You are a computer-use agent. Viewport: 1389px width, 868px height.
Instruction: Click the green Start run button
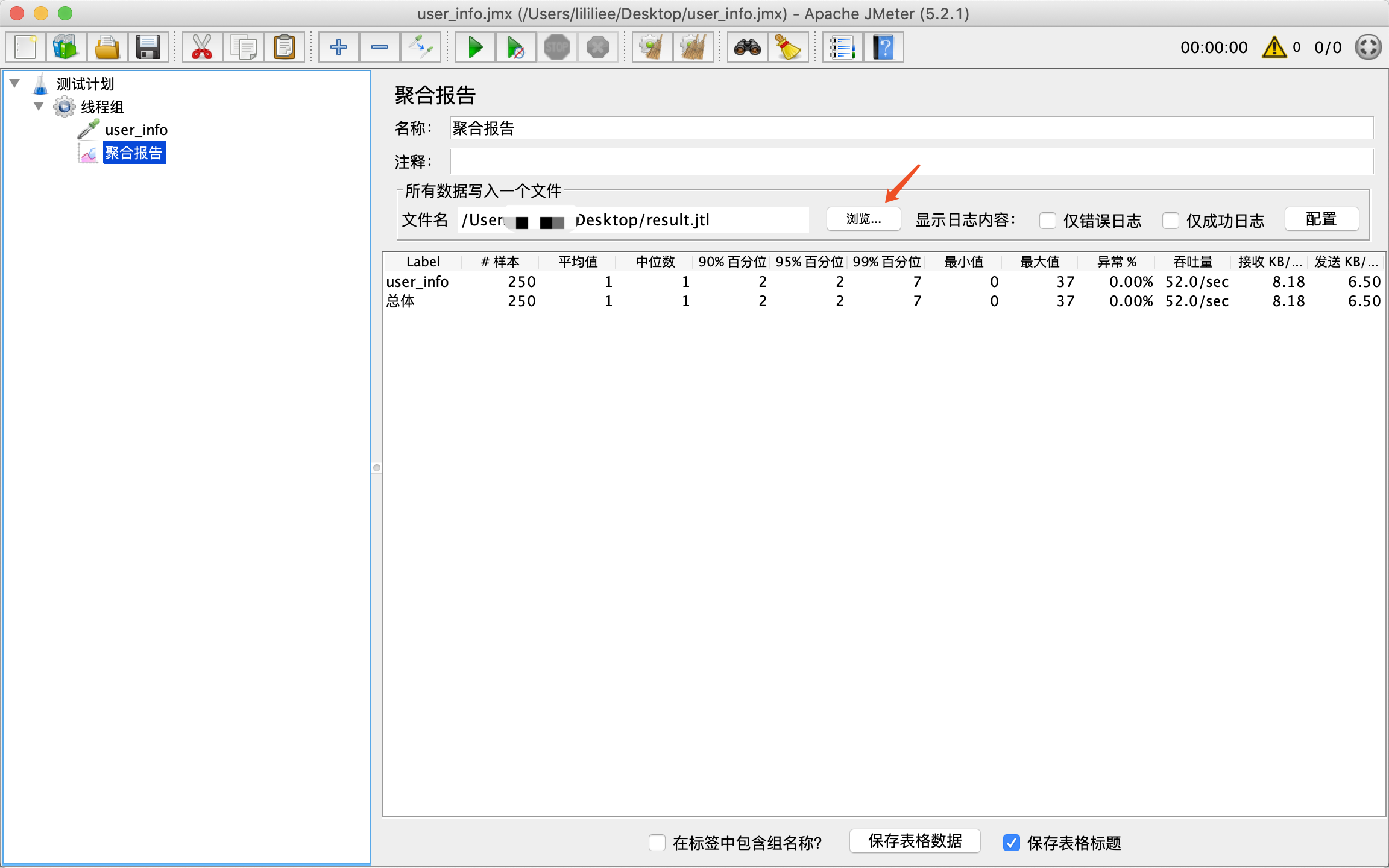coord(475,47)
